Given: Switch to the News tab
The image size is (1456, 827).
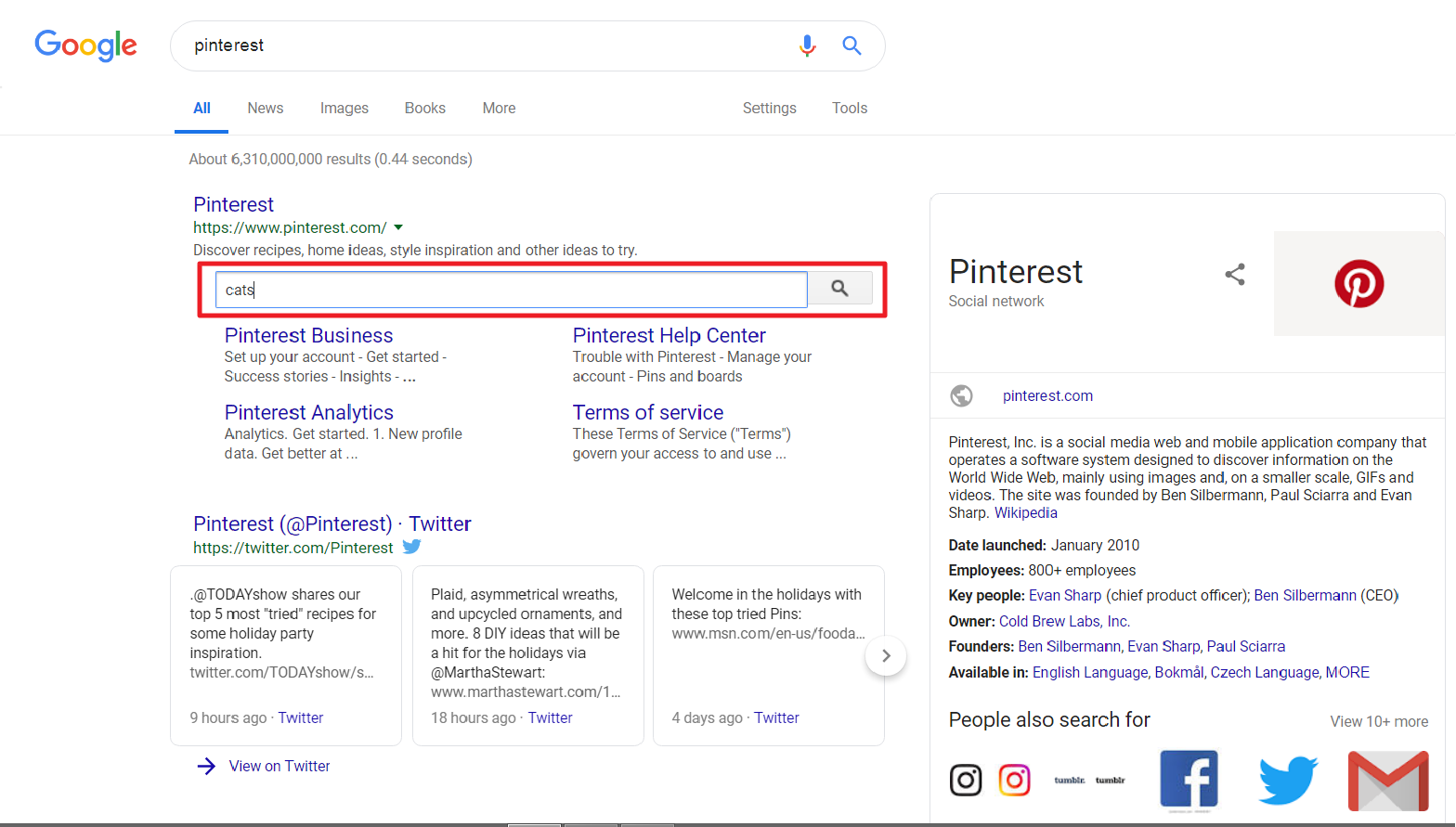Looking at the screenshot, I should (266, 108).
